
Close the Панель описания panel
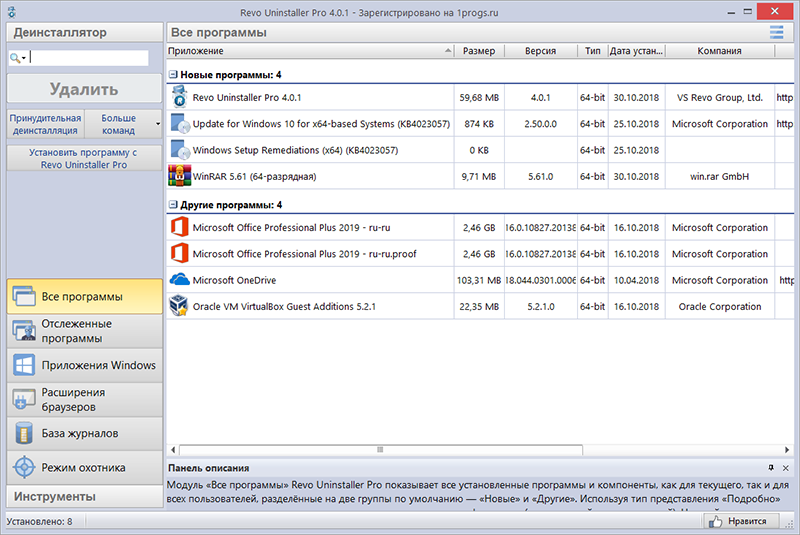(786, 468)
